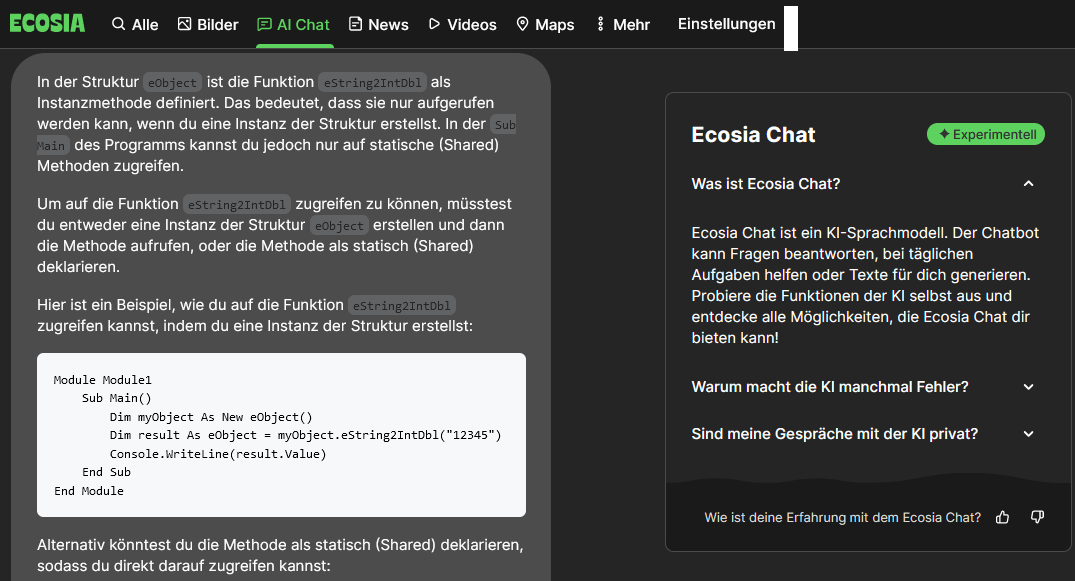Viewport: 1075px width, 581px height.
Task: Open the Maps tab
Action: tap(545, 25)
